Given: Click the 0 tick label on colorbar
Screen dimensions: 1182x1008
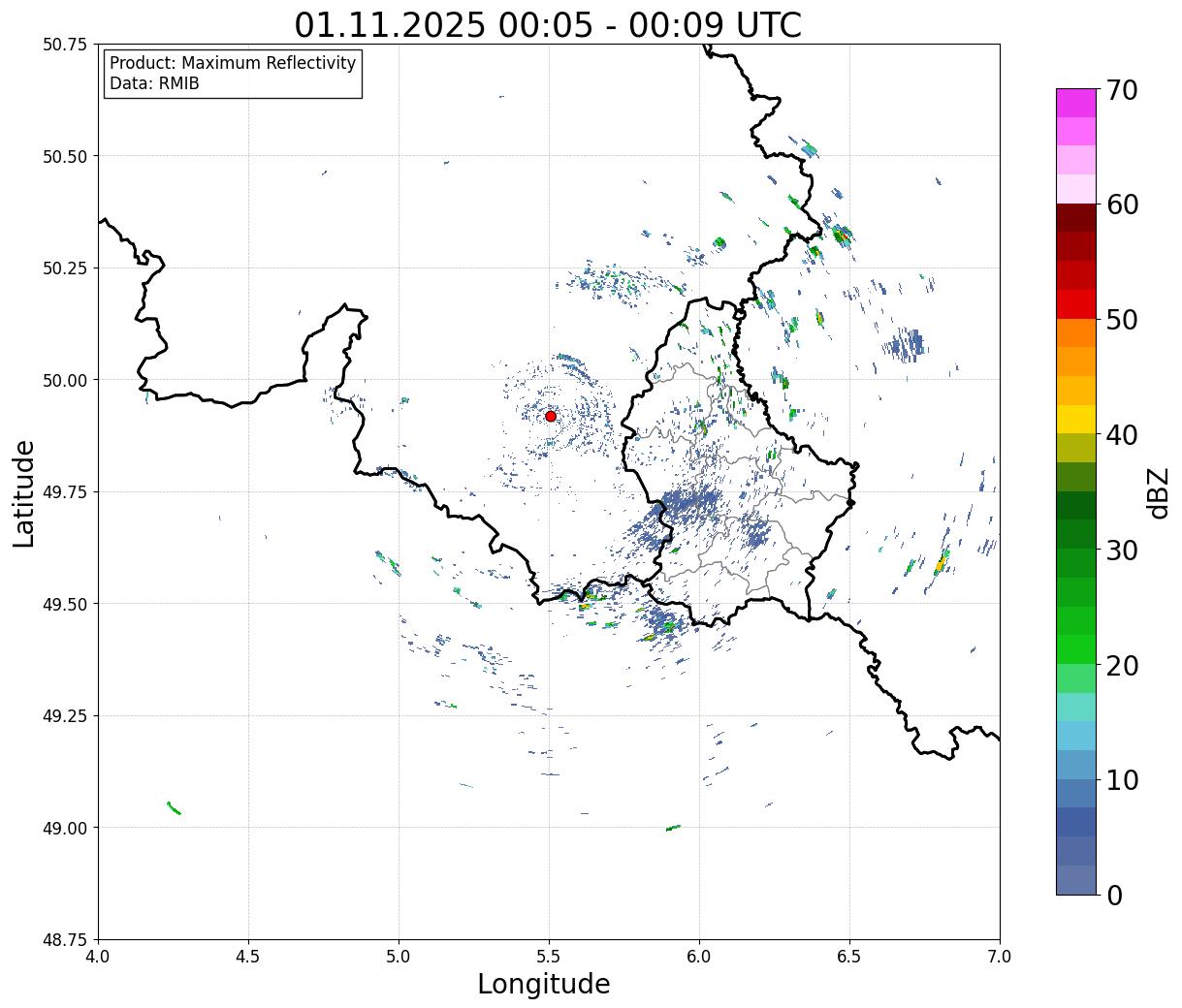Looking at the screenshot, I should 1114,896.
